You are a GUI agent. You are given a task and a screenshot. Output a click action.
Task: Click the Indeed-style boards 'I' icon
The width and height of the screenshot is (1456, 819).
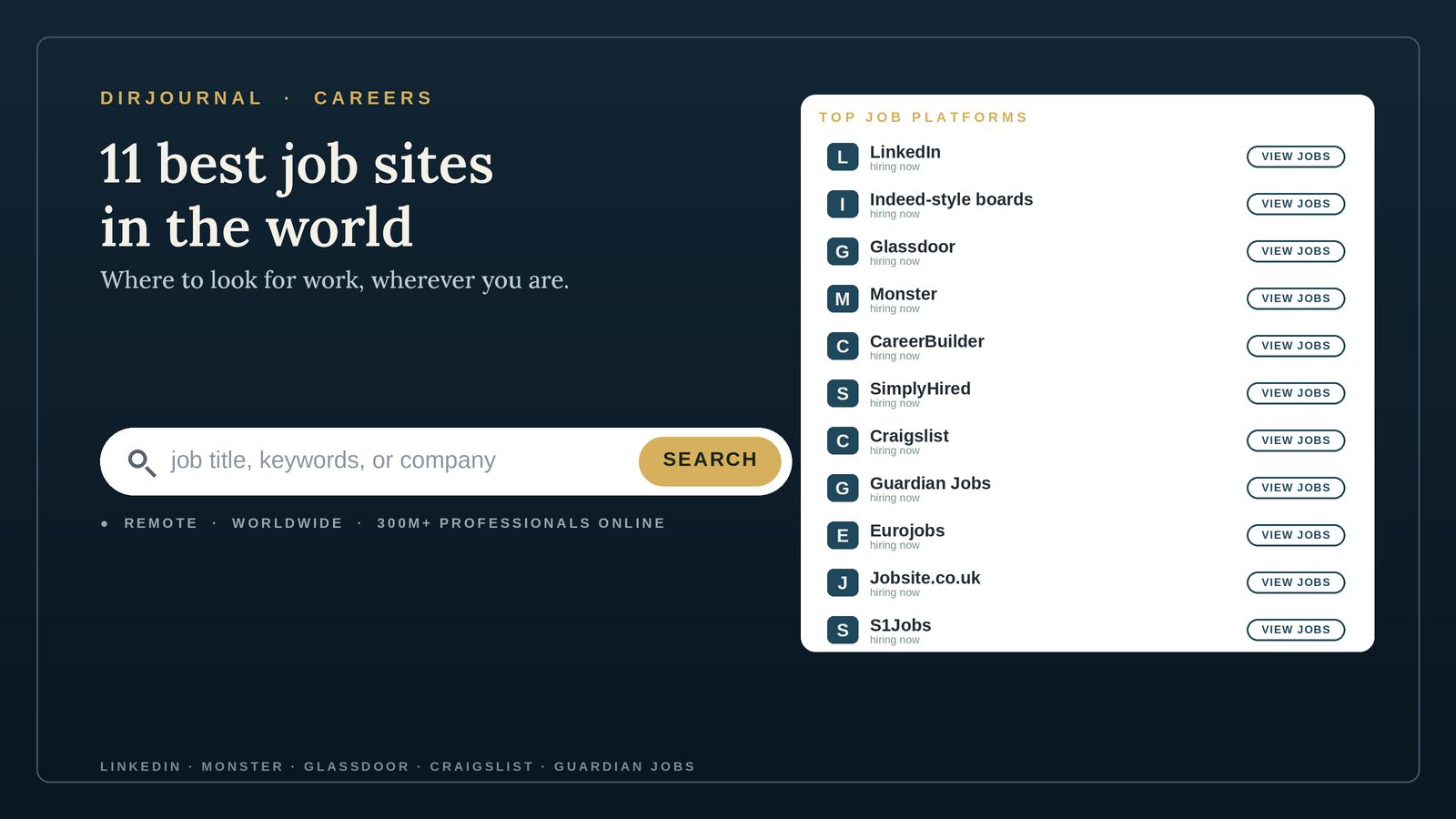point(843,204)
